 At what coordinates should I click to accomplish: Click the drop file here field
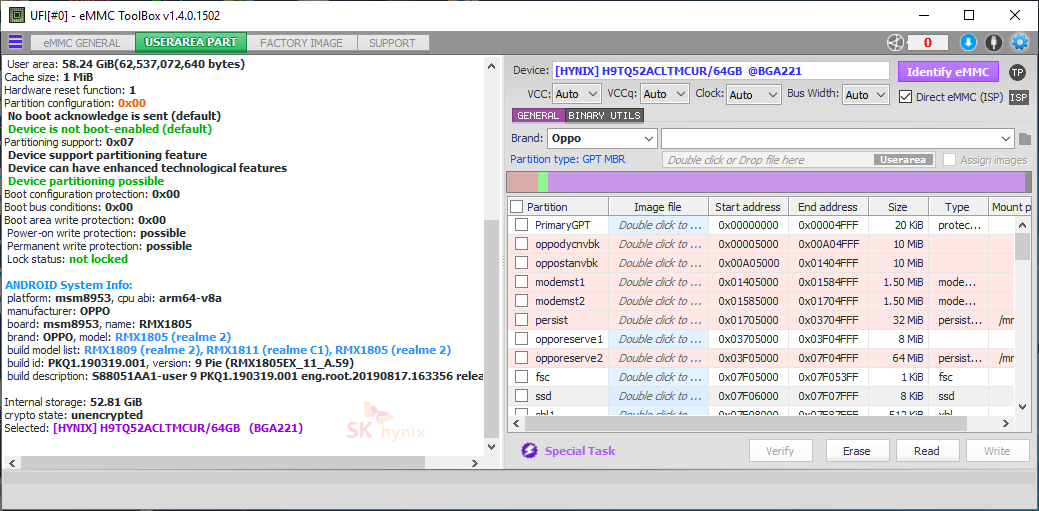click(800, 160)
